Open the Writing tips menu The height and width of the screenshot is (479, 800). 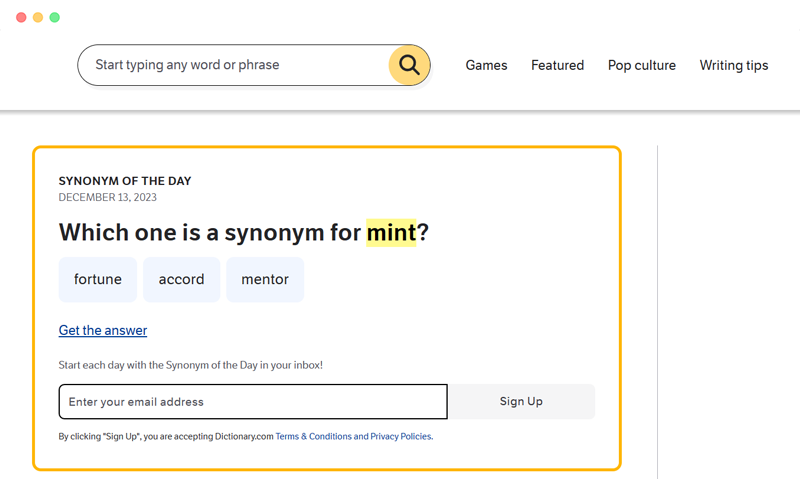[x=734, y=65]
